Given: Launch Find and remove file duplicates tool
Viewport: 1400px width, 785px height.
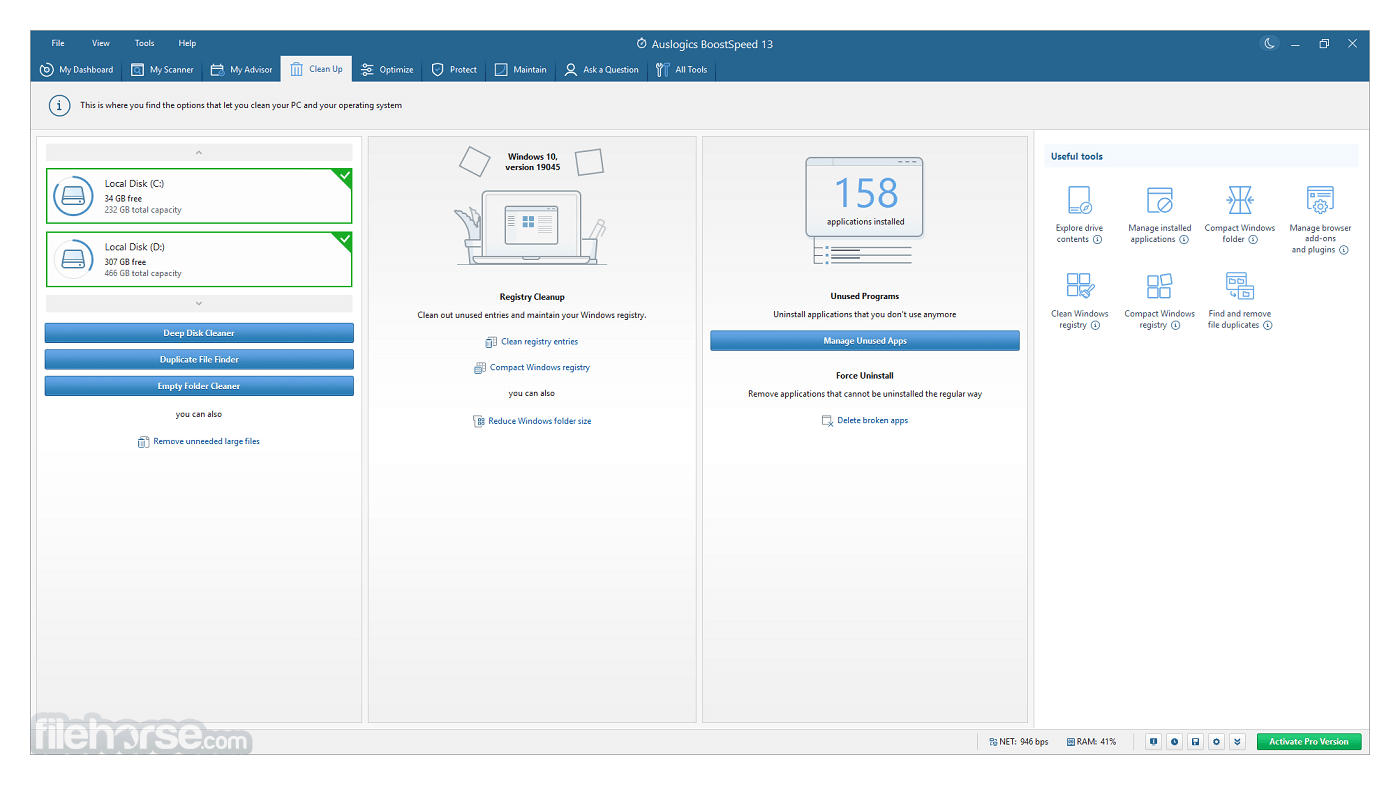Looking at the screenshot, I should click(x=1240, y=286).
